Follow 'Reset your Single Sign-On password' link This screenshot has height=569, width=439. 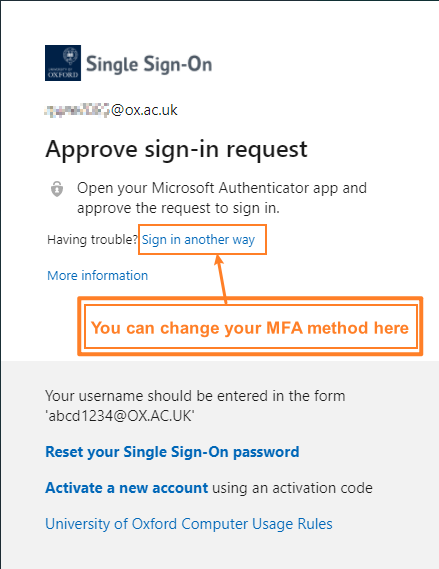point(172,452)
